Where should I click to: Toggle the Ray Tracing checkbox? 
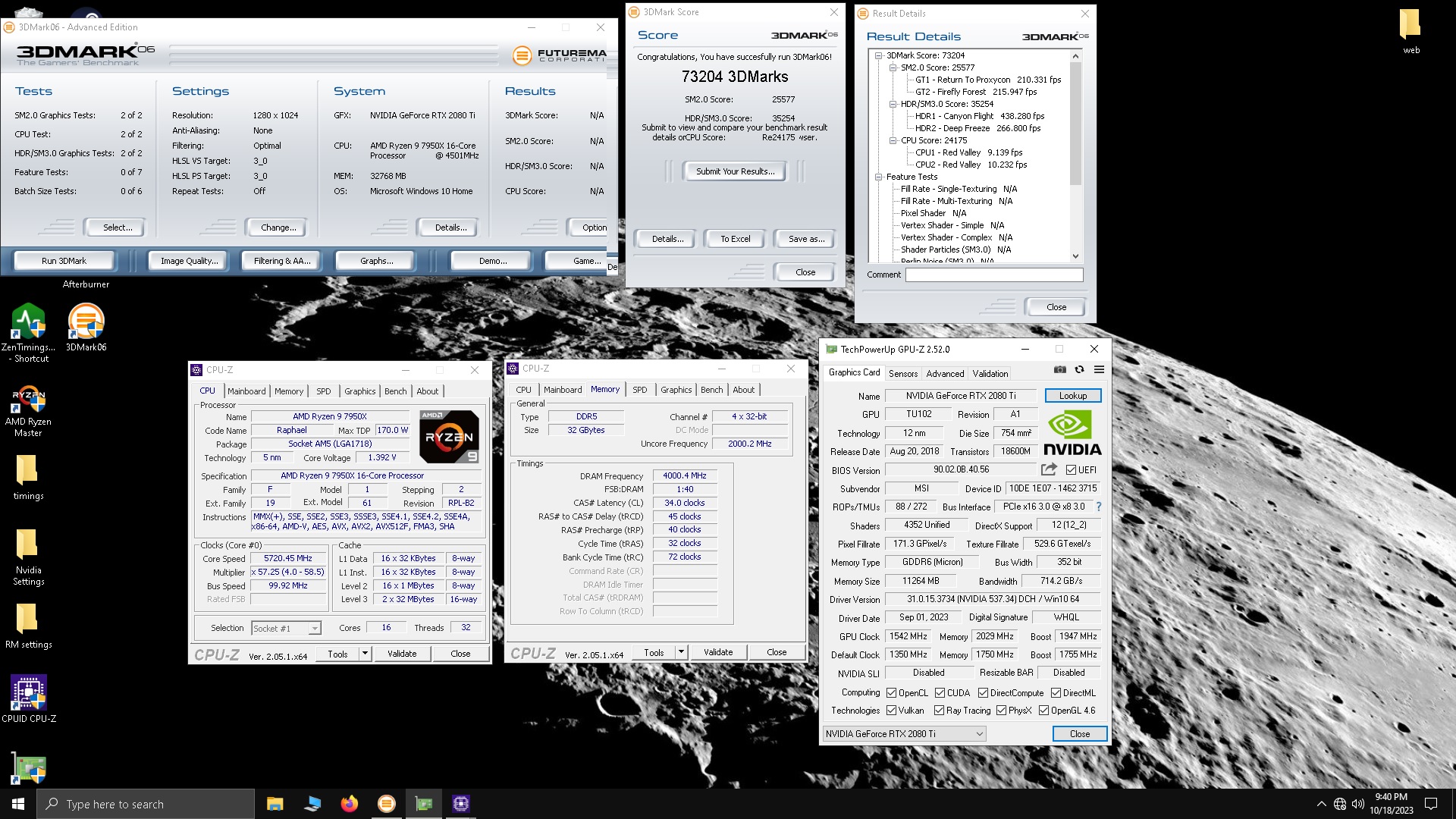click(x=939, y=711)
